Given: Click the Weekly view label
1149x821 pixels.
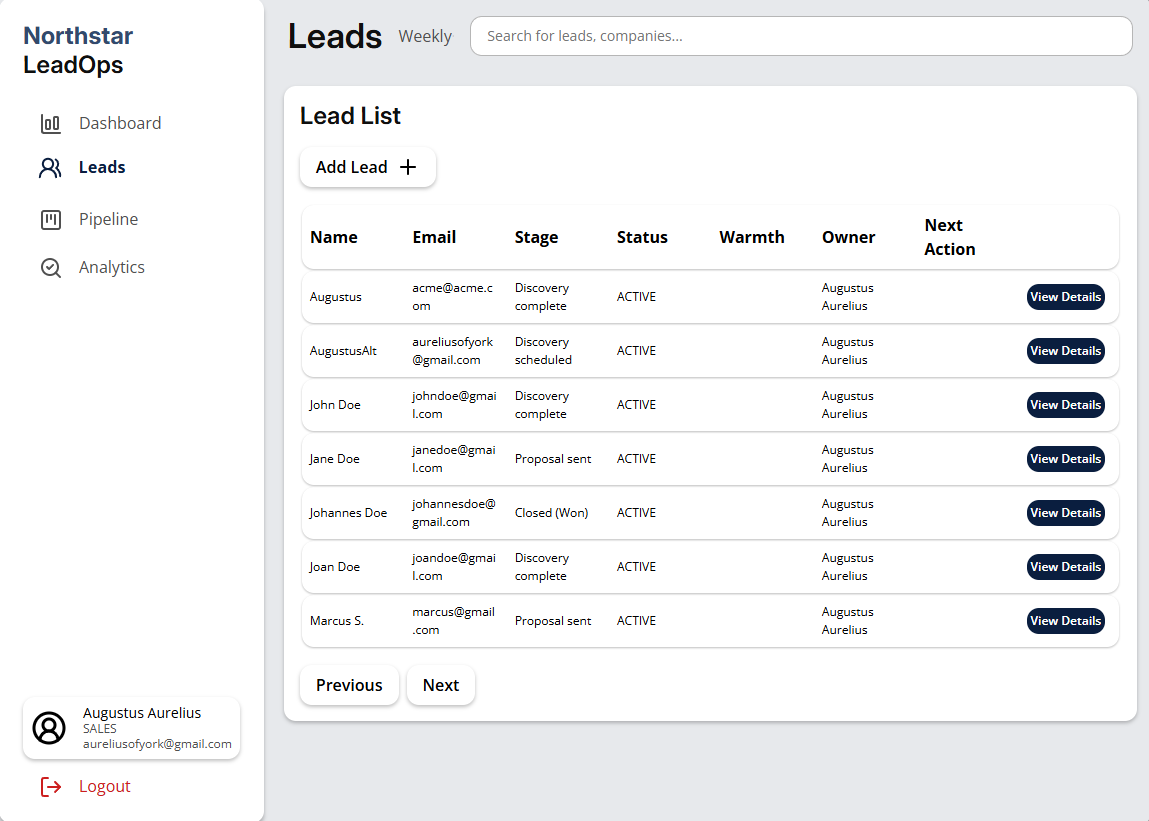Looking at the screenshot, I should [425, 36].
